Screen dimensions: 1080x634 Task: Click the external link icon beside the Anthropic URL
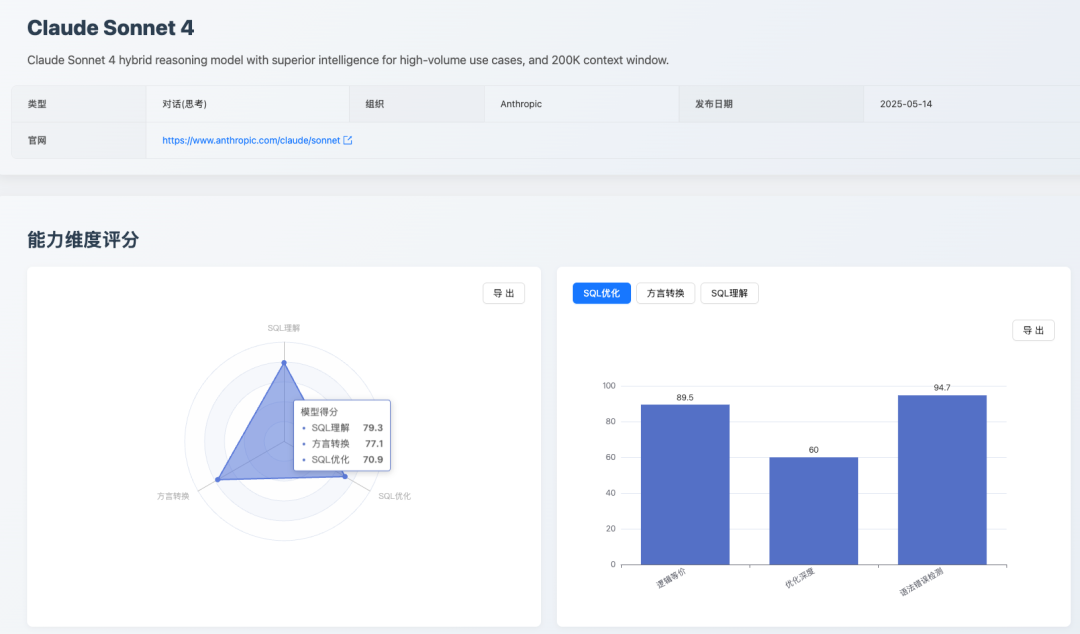348,141
